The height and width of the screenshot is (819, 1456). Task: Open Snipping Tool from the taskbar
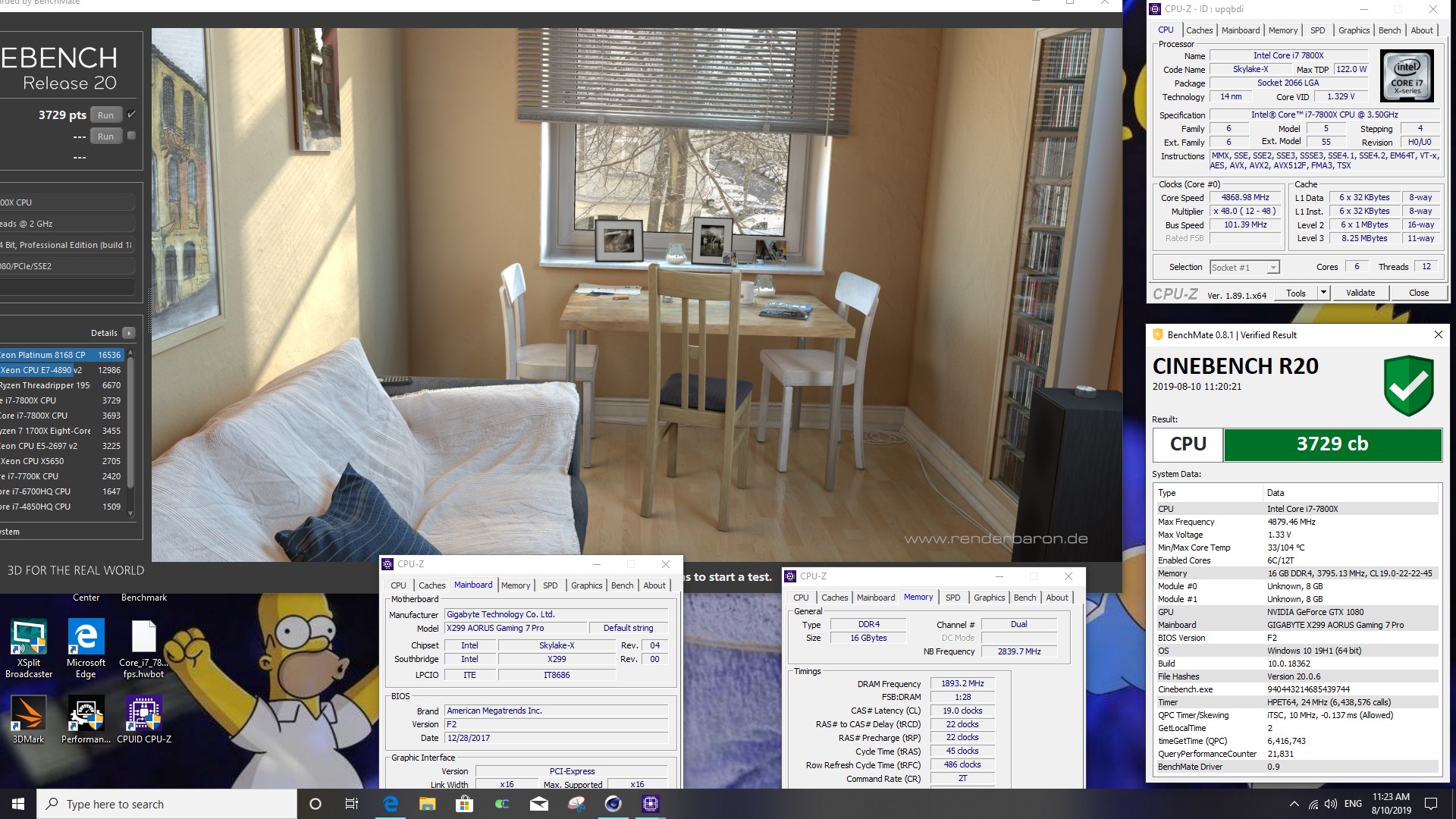pyautogui.click(x=576, y=804)
